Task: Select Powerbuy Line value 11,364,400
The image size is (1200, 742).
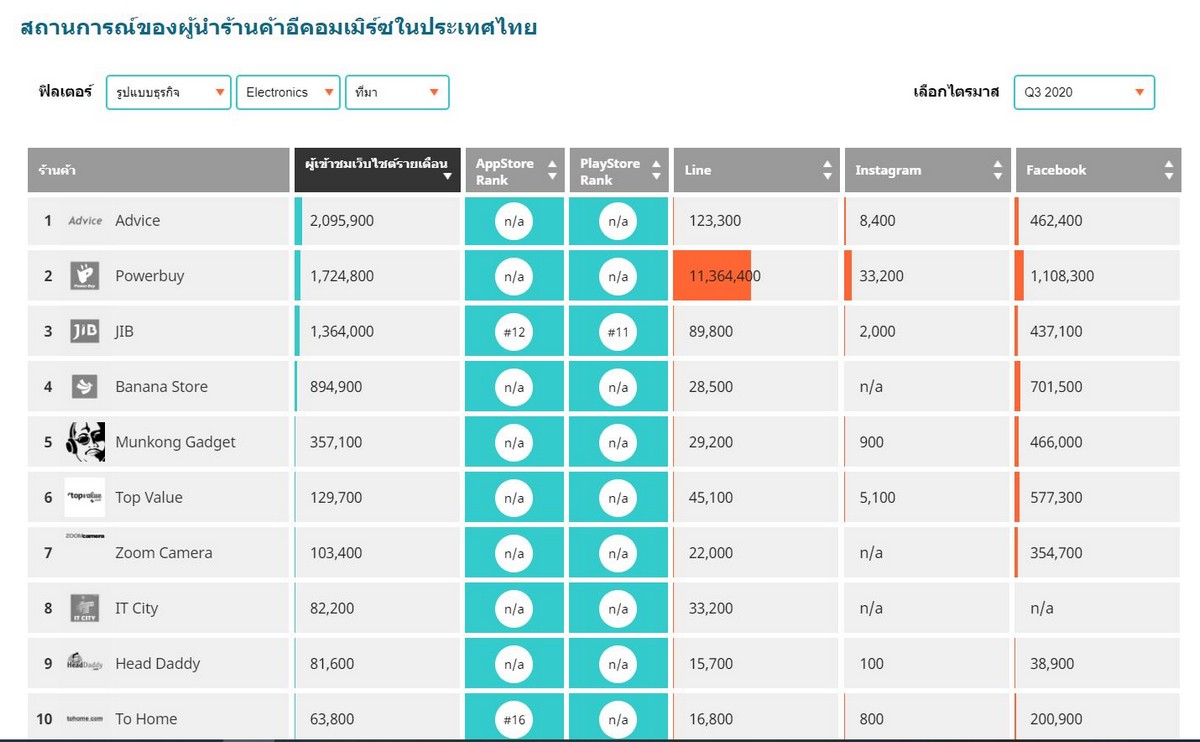Action: (x=725, y=276)
